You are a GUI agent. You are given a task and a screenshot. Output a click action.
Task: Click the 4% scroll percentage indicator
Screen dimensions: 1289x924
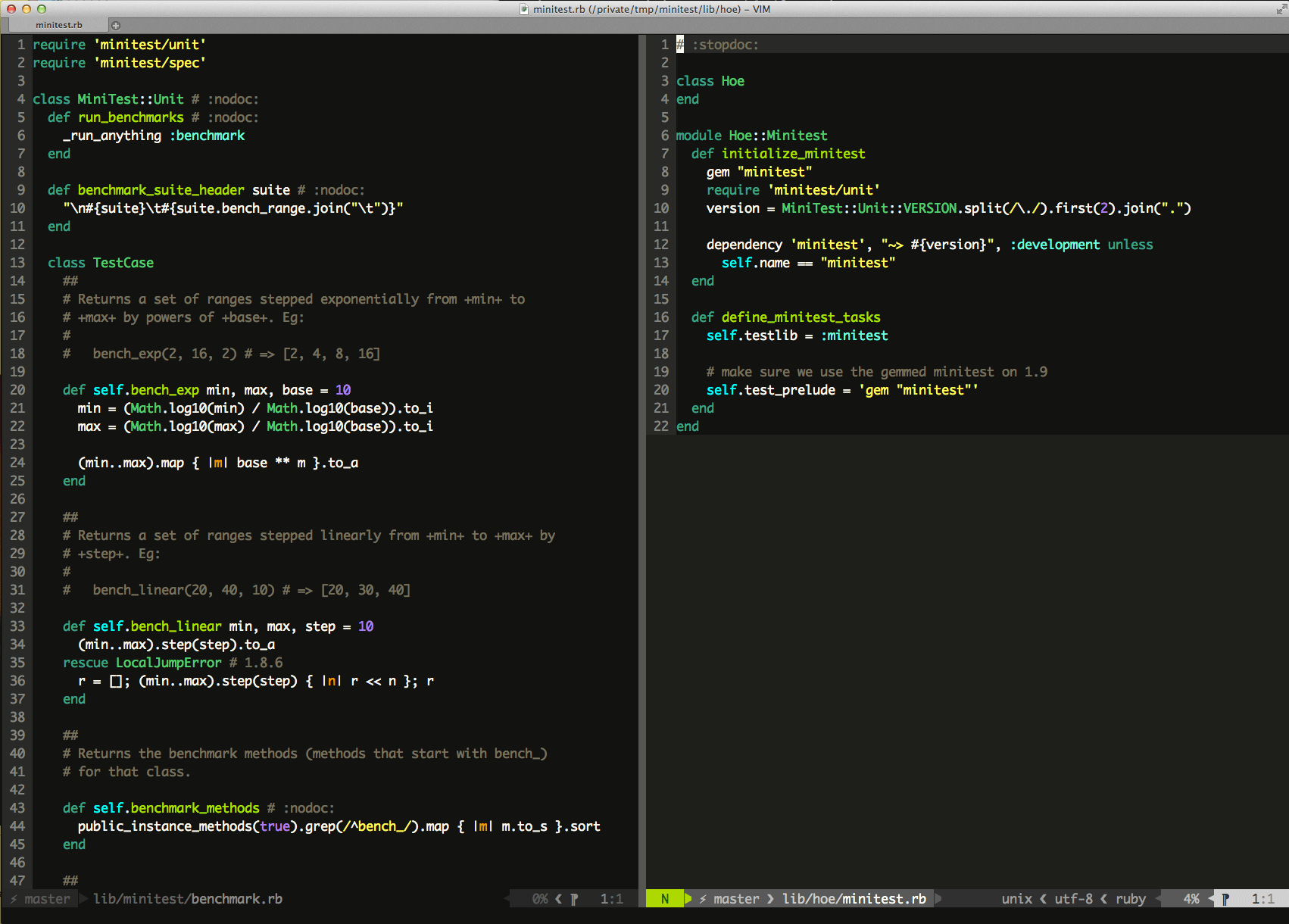coord(1191,899)
